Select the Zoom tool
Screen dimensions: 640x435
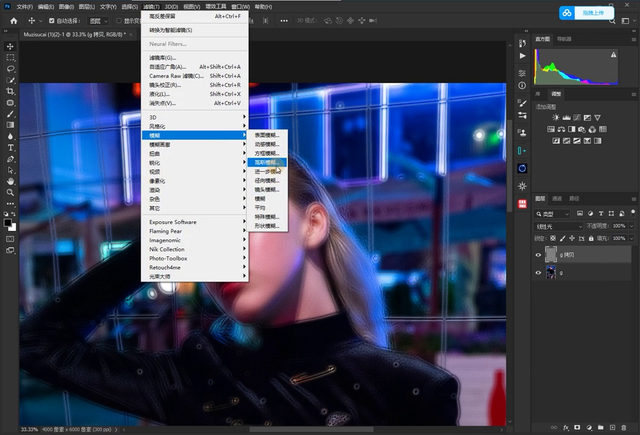(10, 192)
